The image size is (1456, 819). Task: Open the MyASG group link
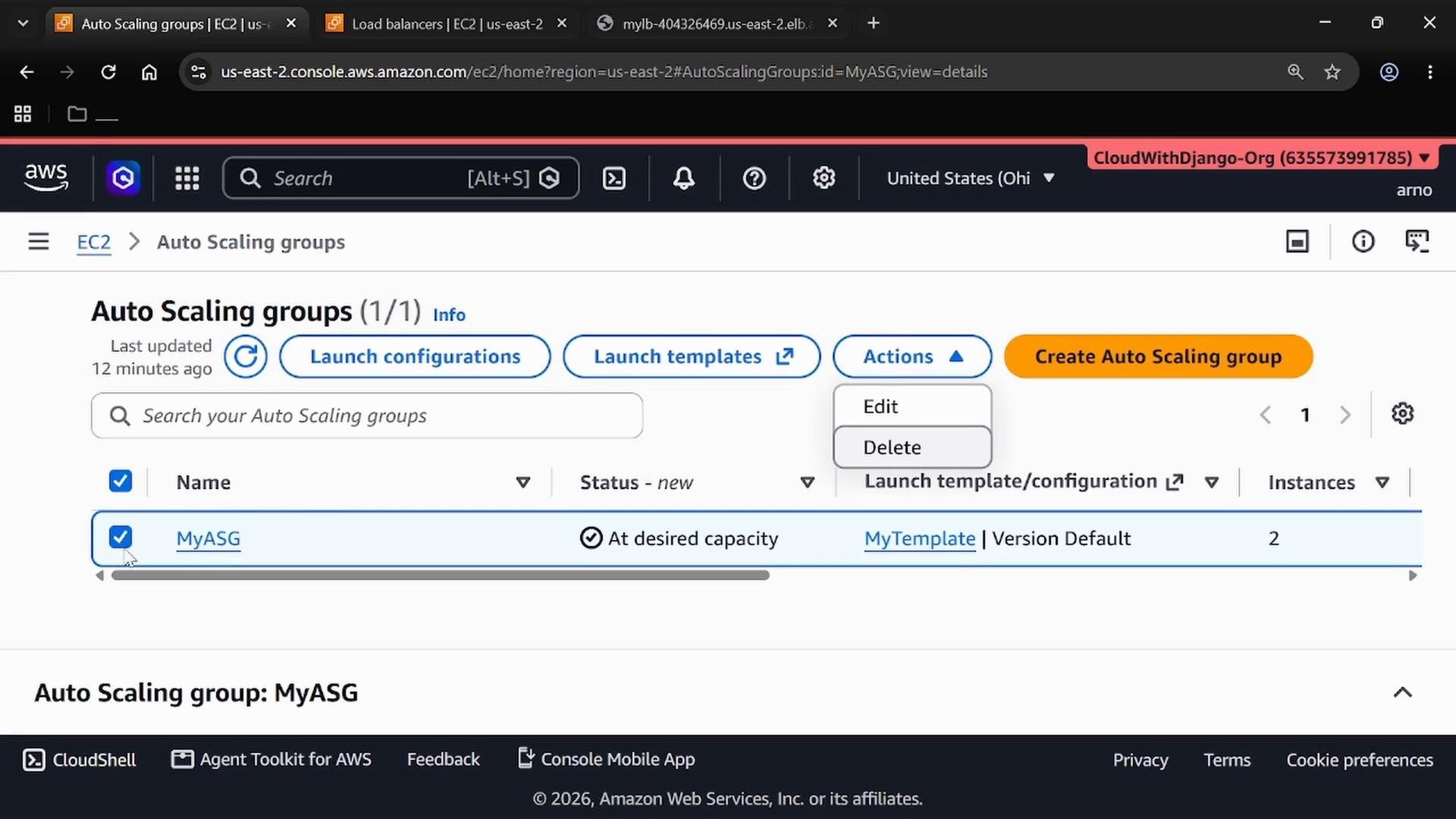[x=209, y=538]
